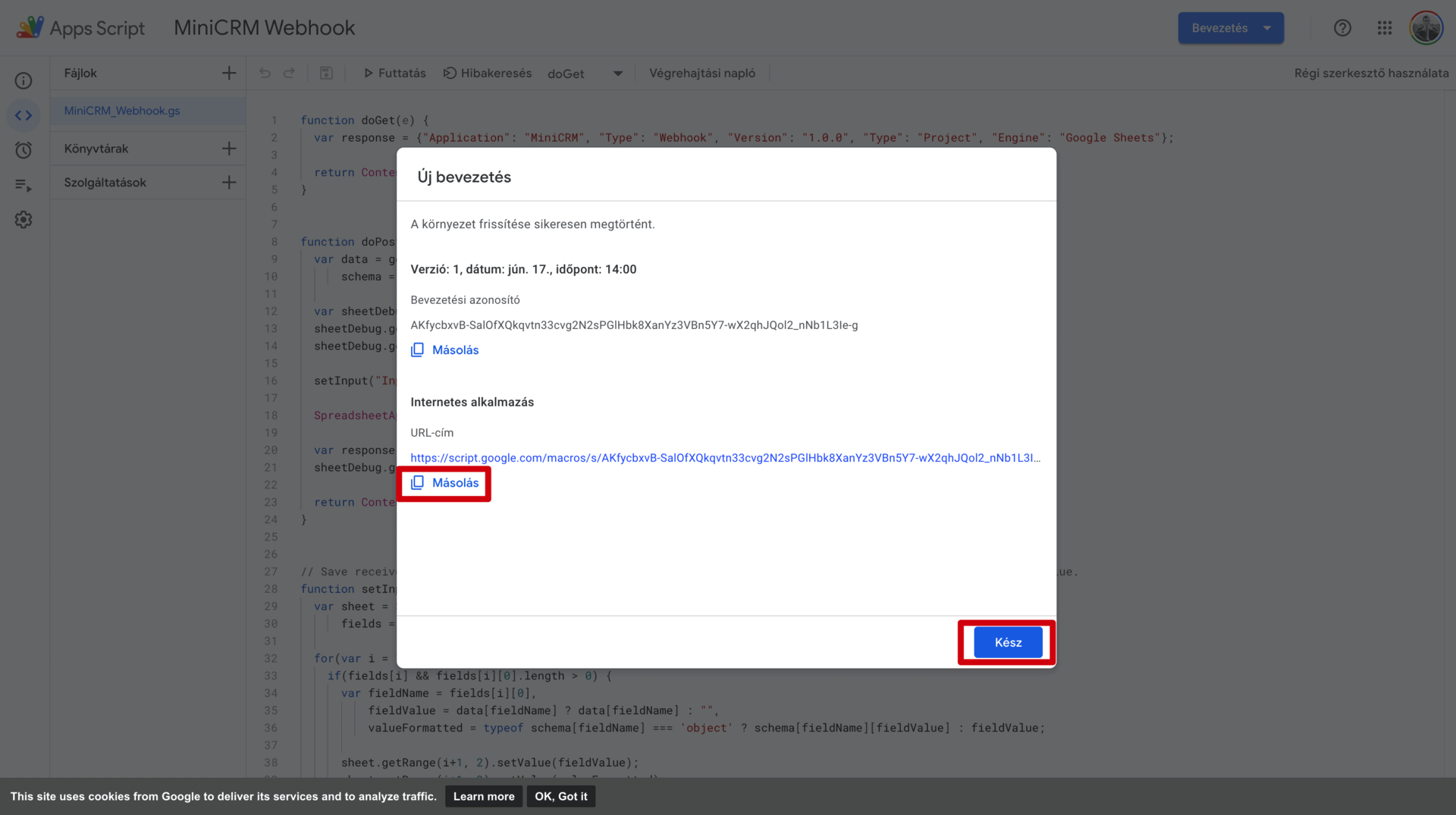Click copy icon under Bevezetési azonosító

tap(417, 350)
